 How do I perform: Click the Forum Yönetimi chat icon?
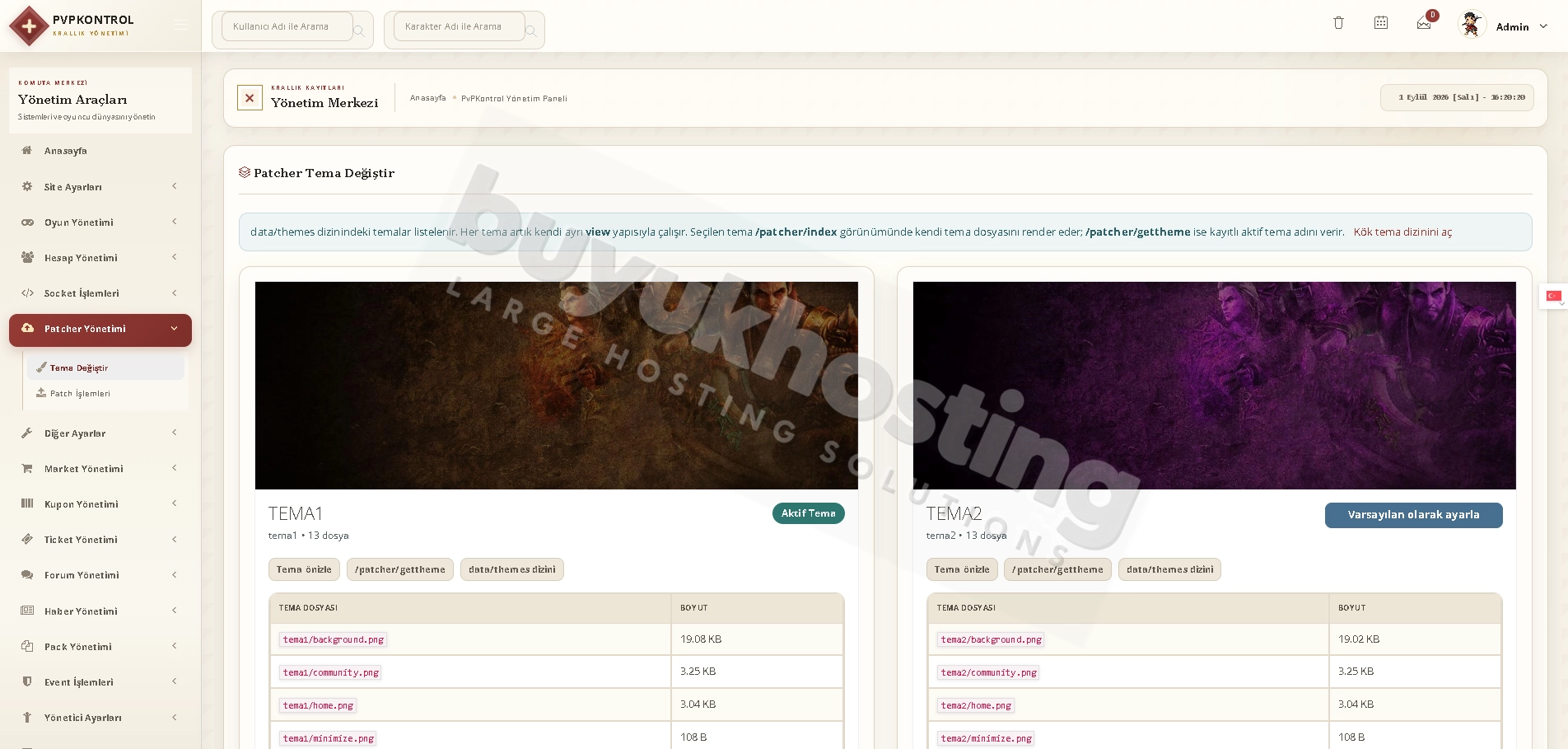coord(27,575)
